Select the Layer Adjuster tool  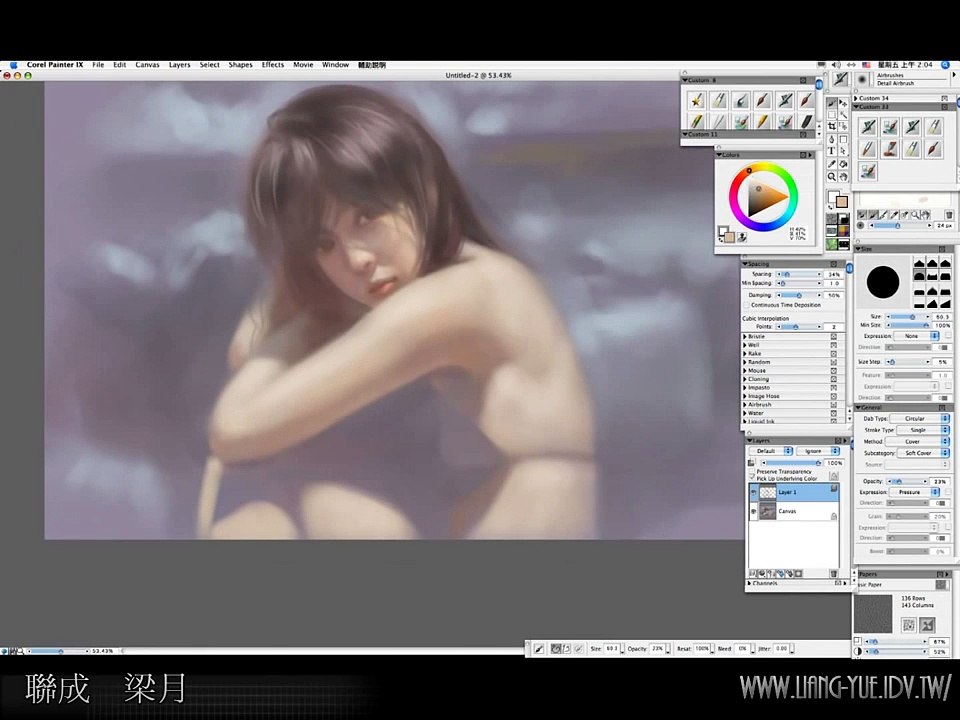click(843, 103)
